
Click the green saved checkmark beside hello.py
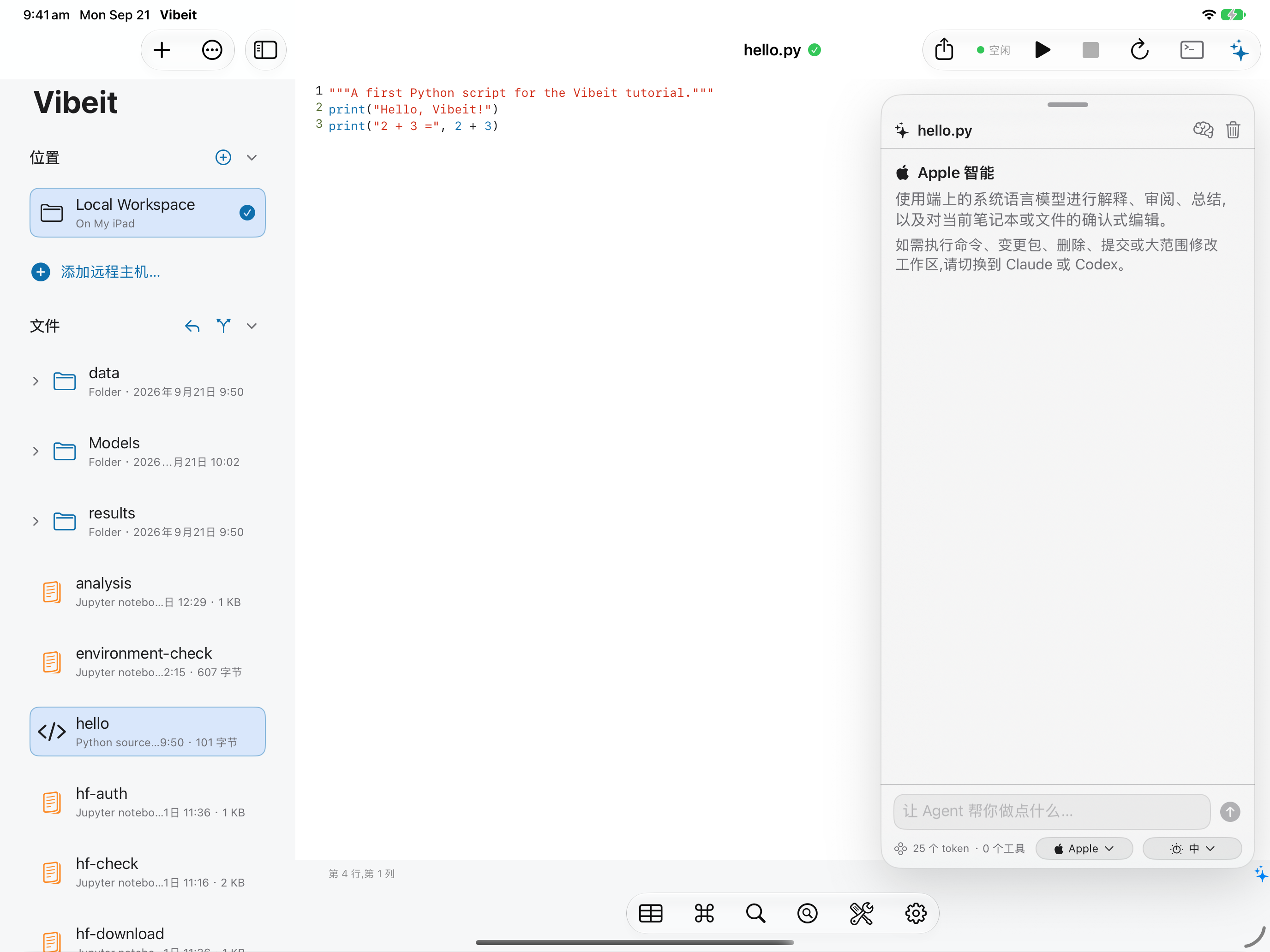point(814,50)
